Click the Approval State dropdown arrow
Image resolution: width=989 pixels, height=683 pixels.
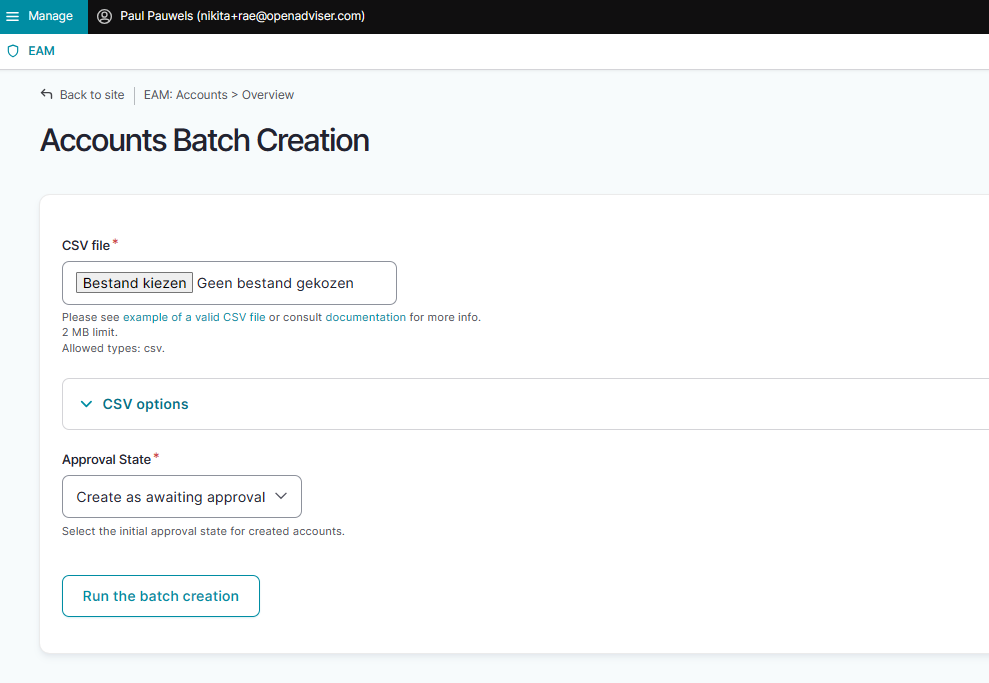point(281,496)
